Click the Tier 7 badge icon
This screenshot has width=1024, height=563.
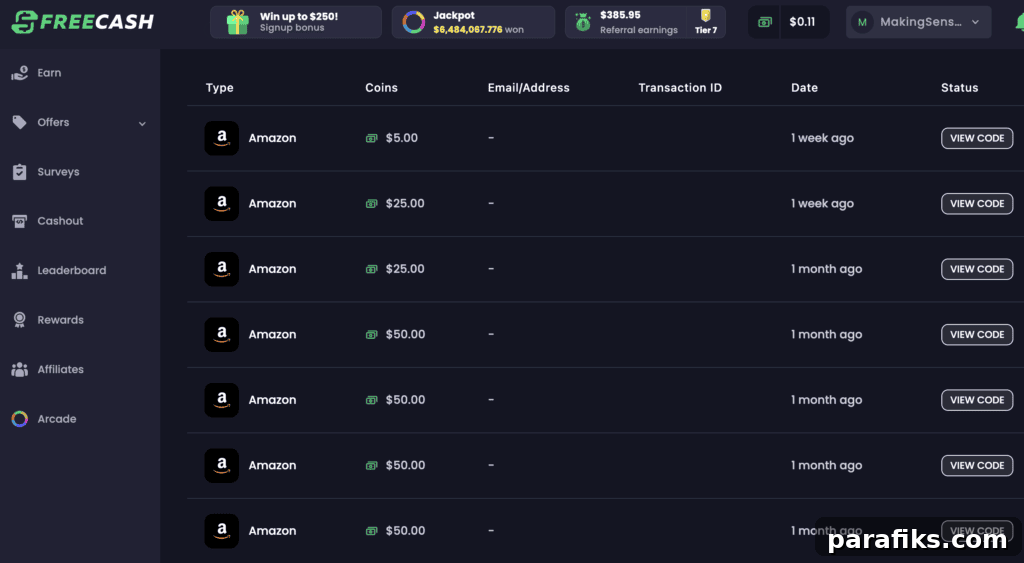click(705, 16)
